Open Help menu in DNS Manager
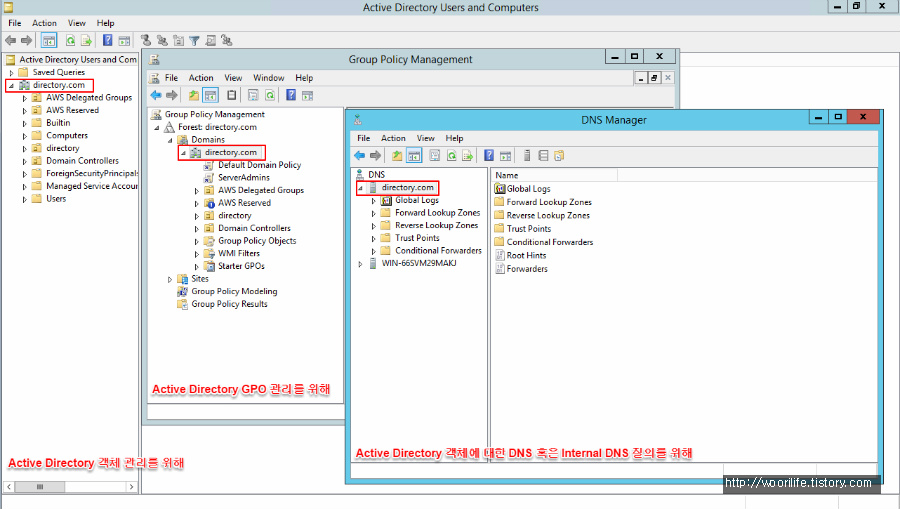This screenshot has width=900, height=509. (454, 138)
